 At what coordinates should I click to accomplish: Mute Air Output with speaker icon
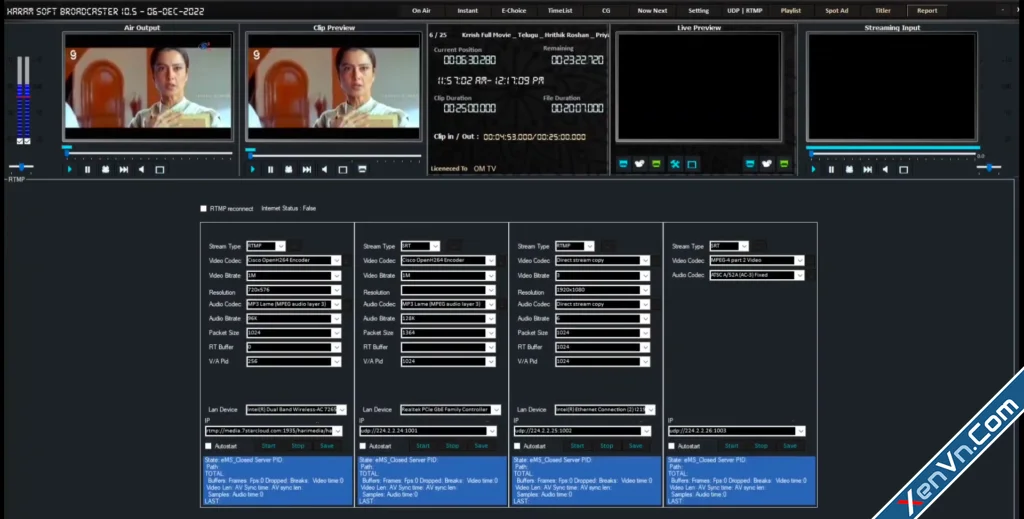141,170
